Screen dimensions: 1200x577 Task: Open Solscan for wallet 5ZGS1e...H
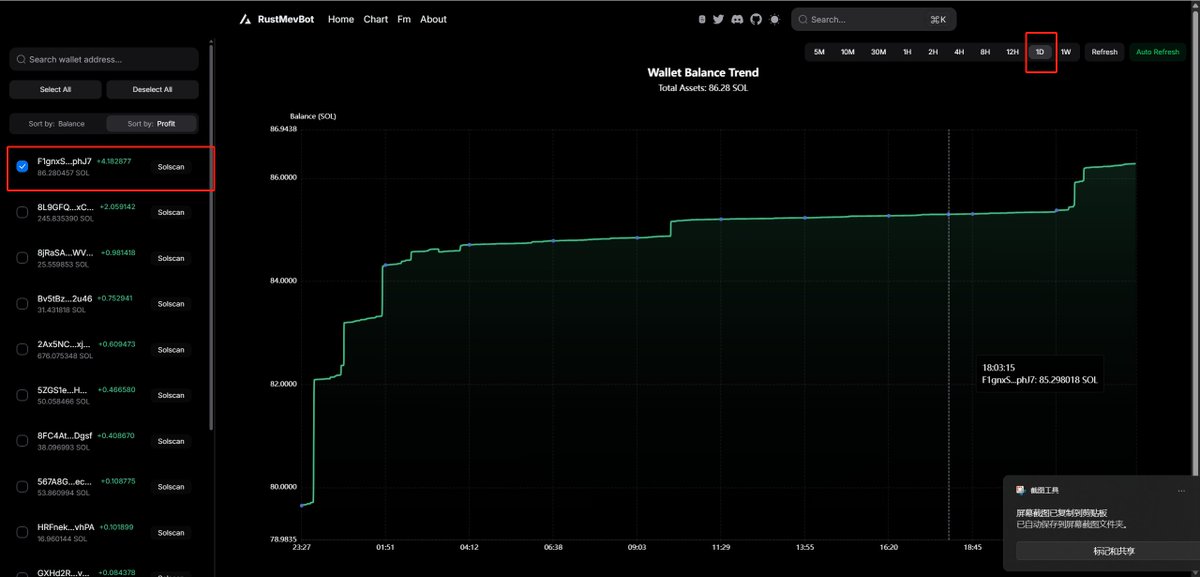click(172, 395)
